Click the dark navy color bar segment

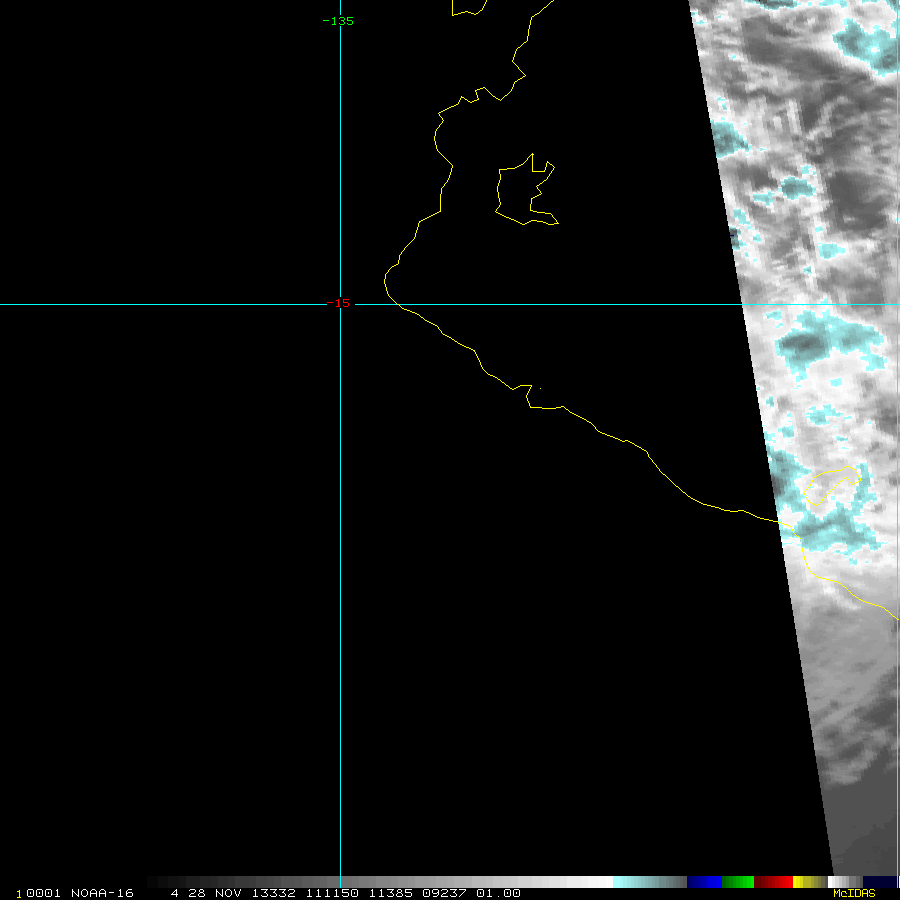click(x=879, y=882)
